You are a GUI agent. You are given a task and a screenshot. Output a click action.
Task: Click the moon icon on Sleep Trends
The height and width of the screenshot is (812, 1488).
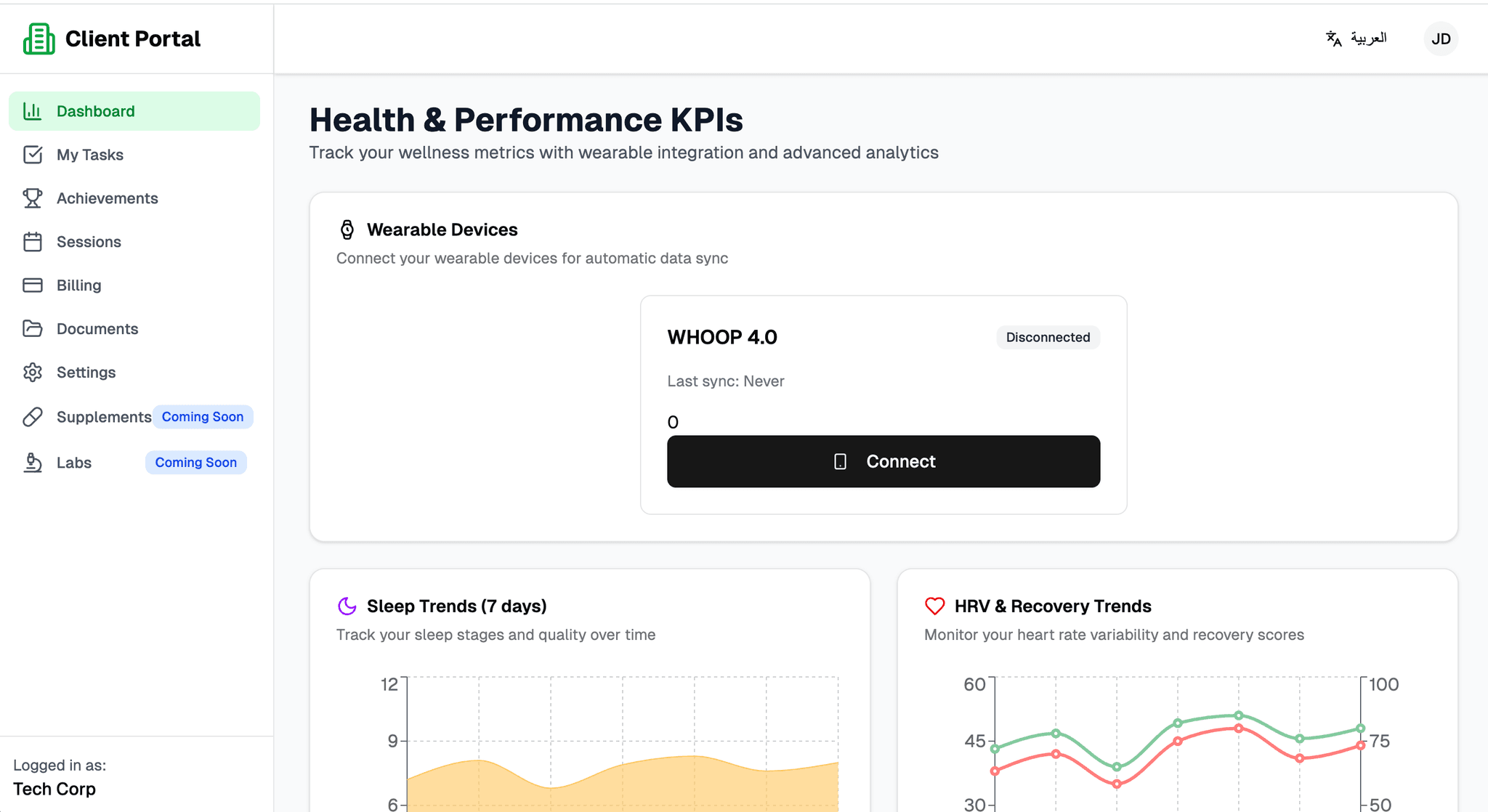tap(348, 605)
